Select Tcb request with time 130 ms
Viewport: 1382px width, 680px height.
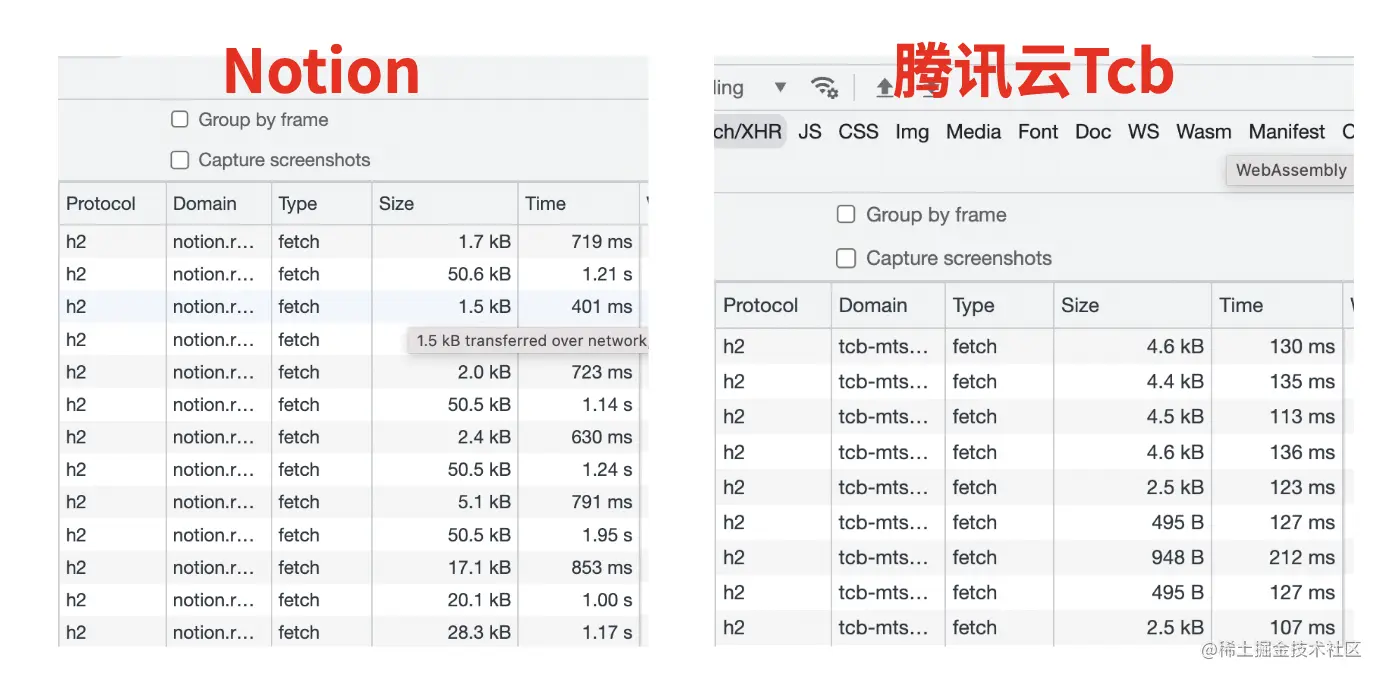1034,346
